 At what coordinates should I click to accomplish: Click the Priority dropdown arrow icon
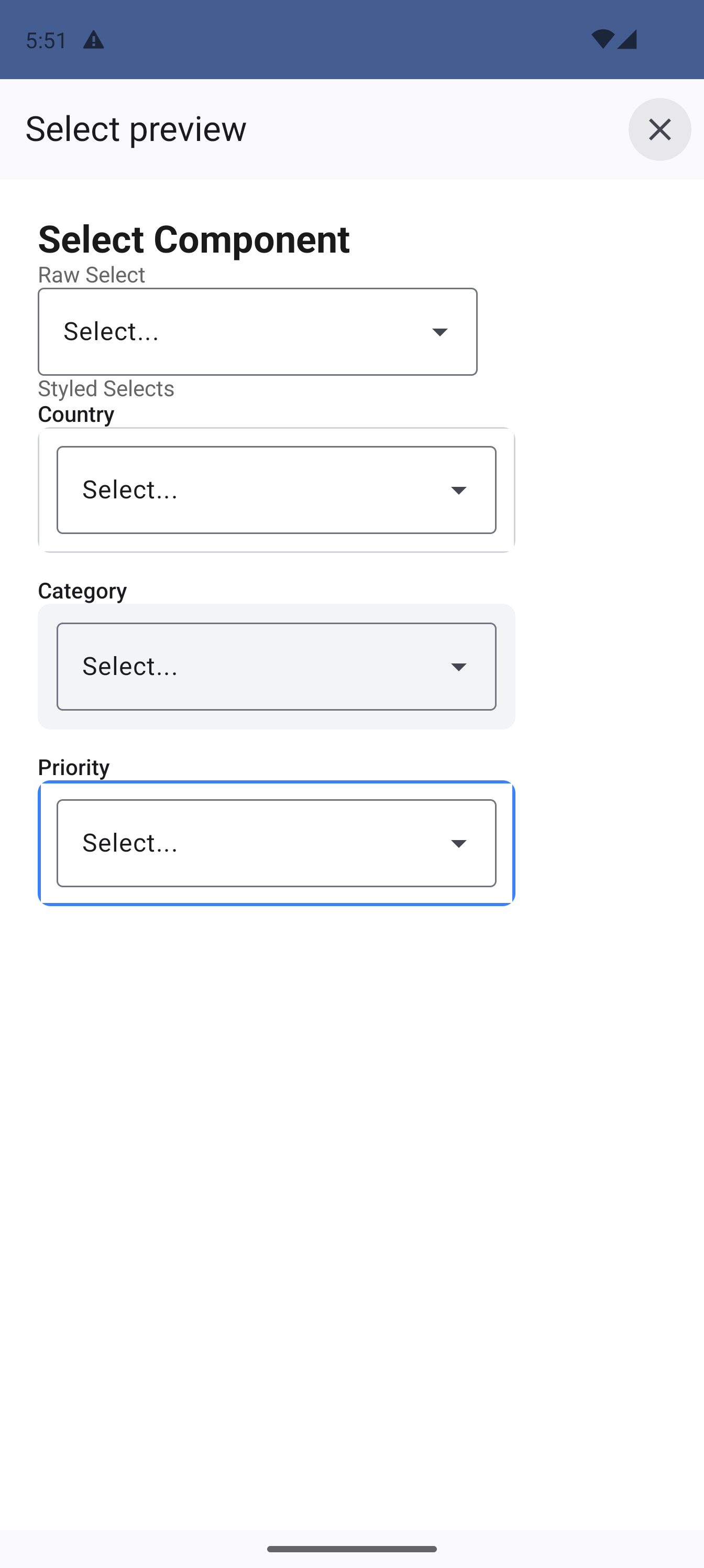458,843
